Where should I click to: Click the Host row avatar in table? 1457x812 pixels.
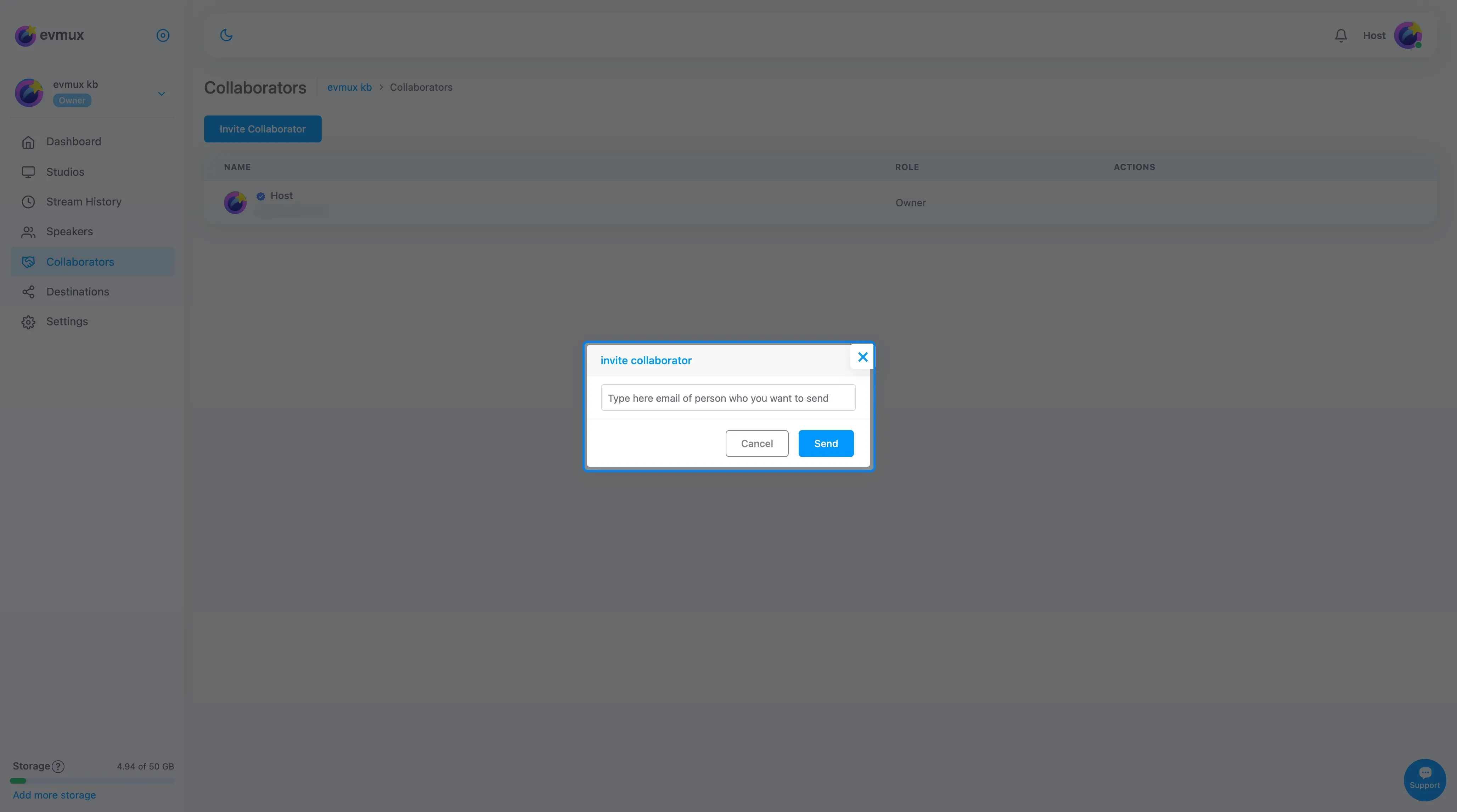pyautogui.click(x=235, y=202)
